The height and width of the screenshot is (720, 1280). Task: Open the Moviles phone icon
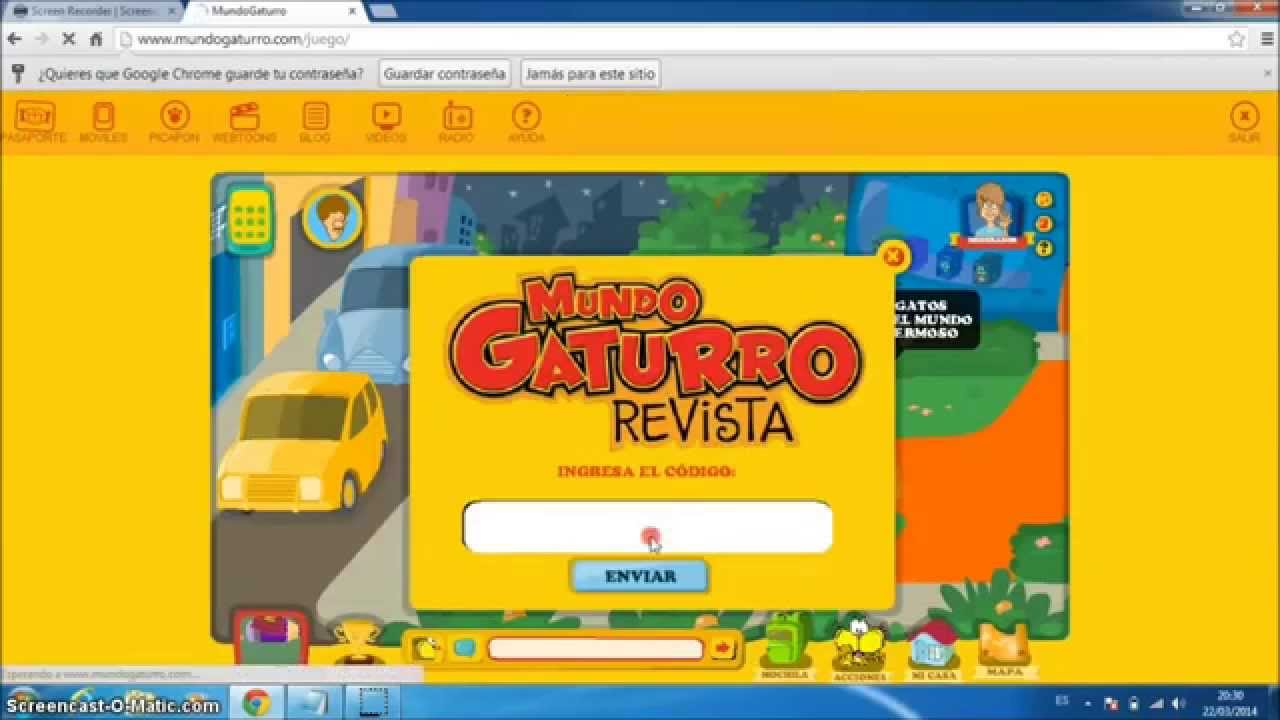(104, 122)
